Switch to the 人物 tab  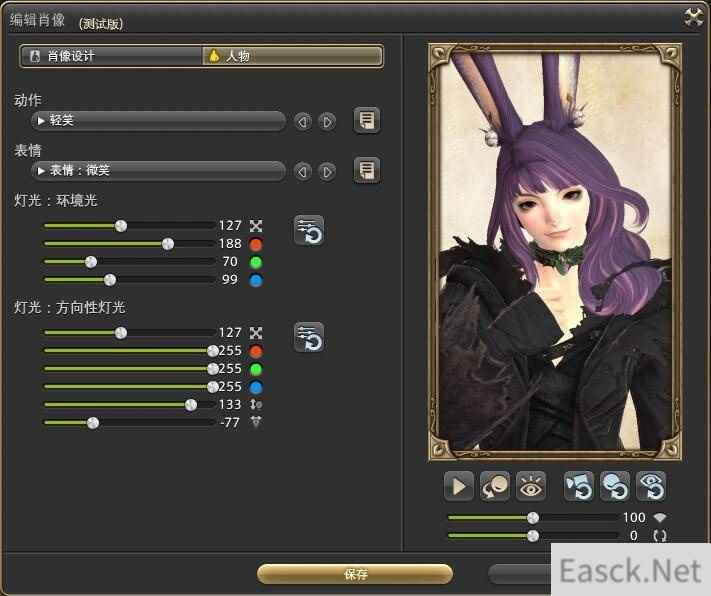click(x=292, y=56)
